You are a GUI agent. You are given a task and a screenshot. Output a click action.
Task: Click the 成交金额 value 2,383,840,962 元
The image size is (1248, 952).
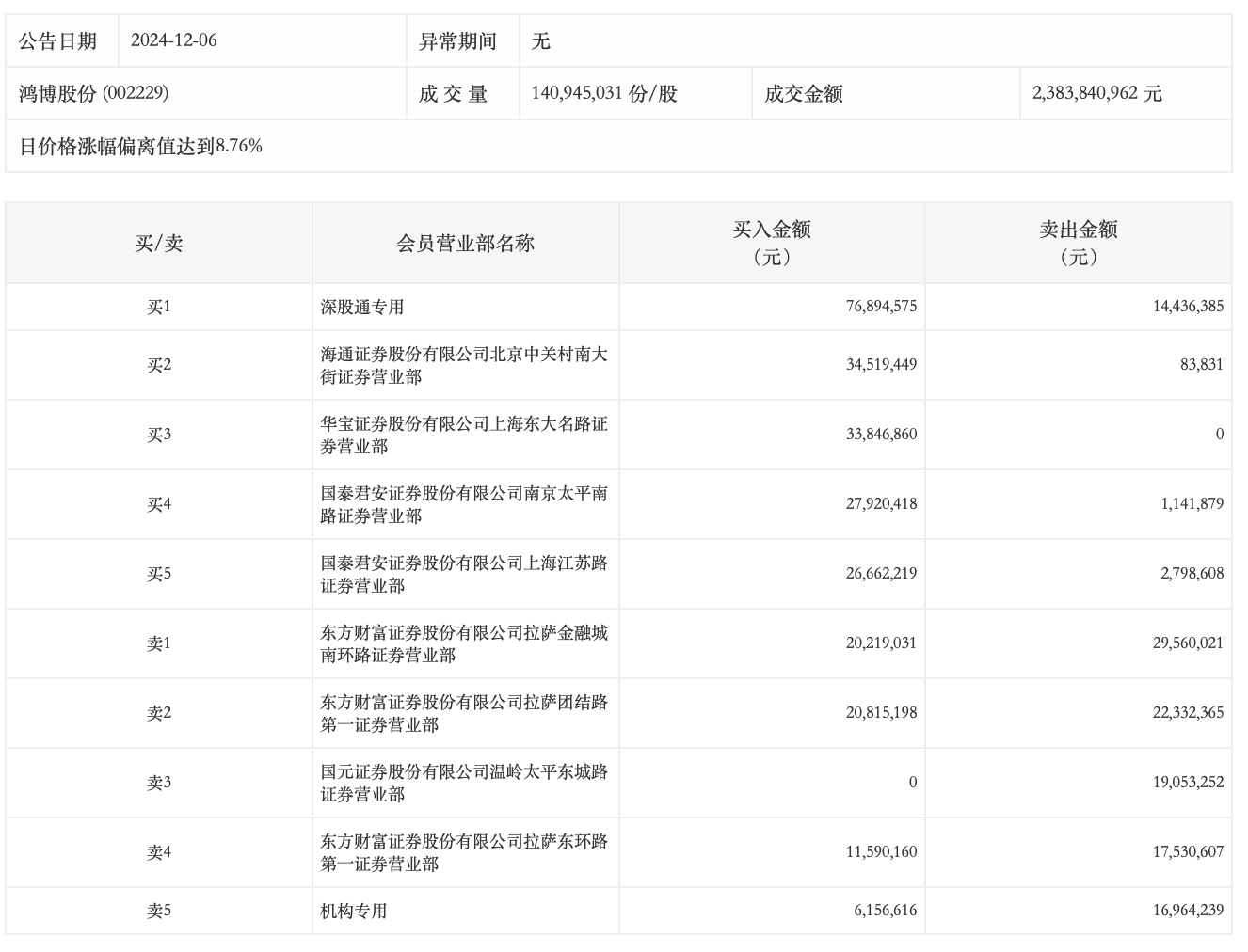1096,93
